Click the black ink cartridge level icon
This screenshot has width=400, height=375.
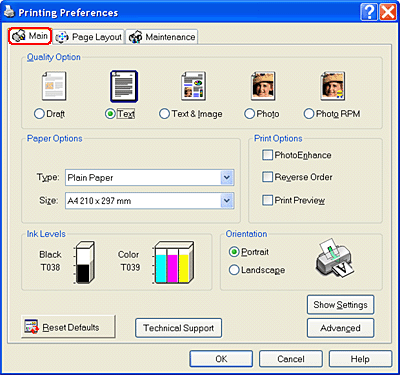point(84,263)
